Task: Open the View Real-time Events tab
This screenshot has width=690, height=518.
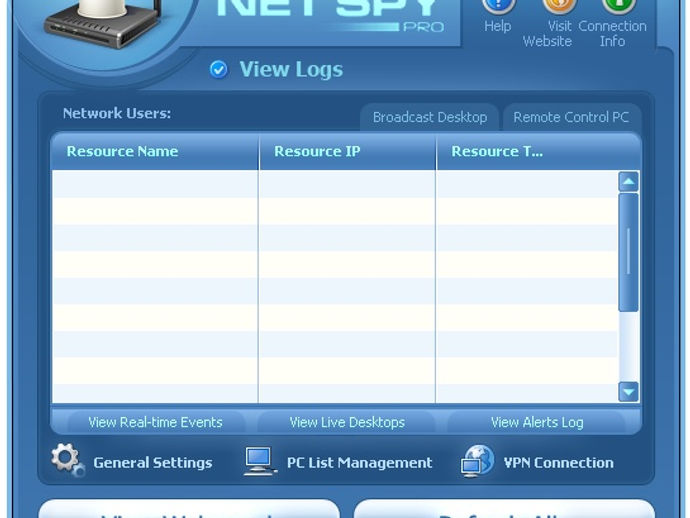Action: pos(155,422)
